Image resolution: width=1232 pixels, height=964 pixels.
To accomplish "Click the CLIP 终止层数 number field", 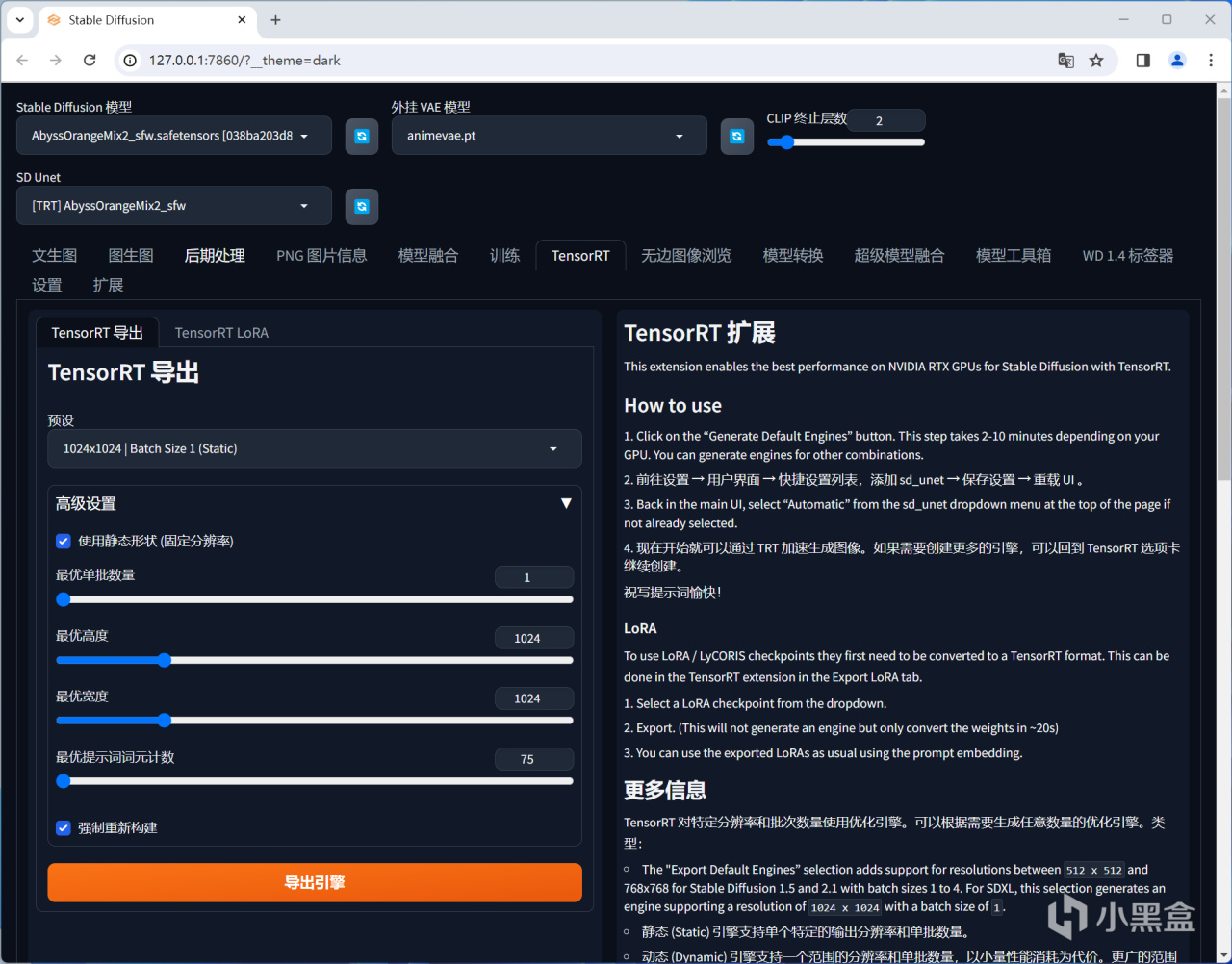I will [x=886, y=120].
